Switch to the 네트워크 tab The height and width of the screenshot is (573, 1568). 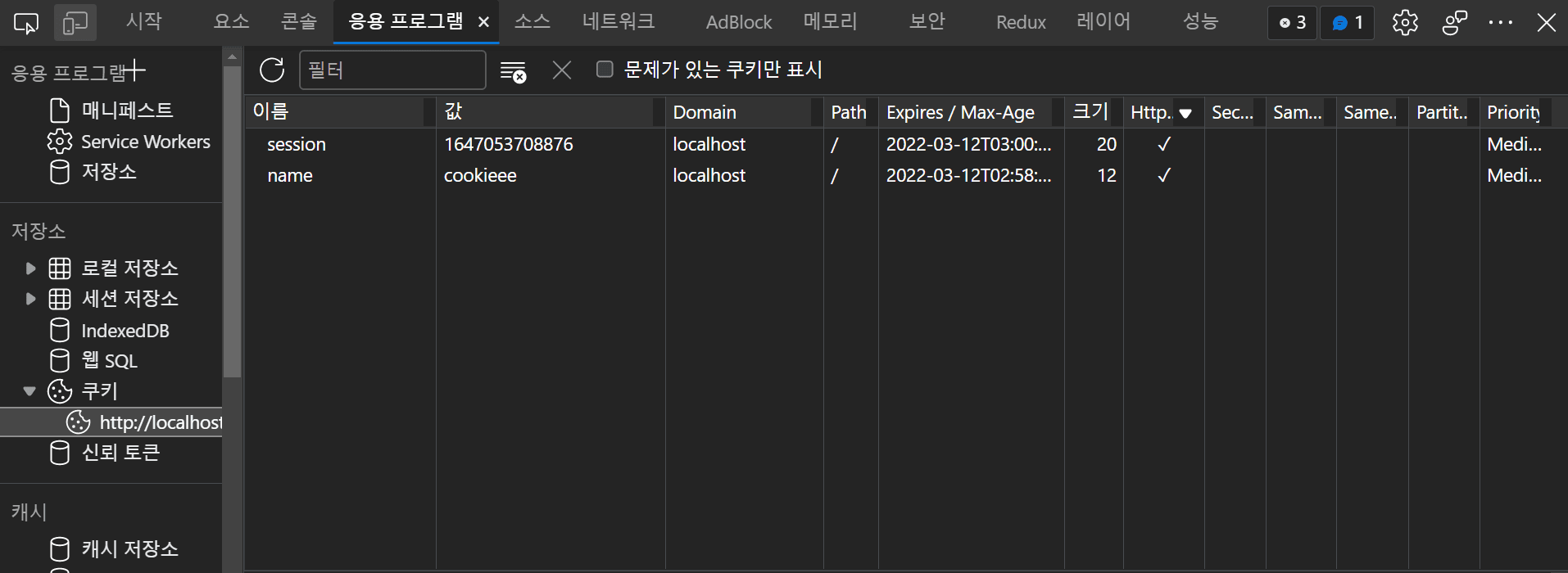tap(619, 22)
